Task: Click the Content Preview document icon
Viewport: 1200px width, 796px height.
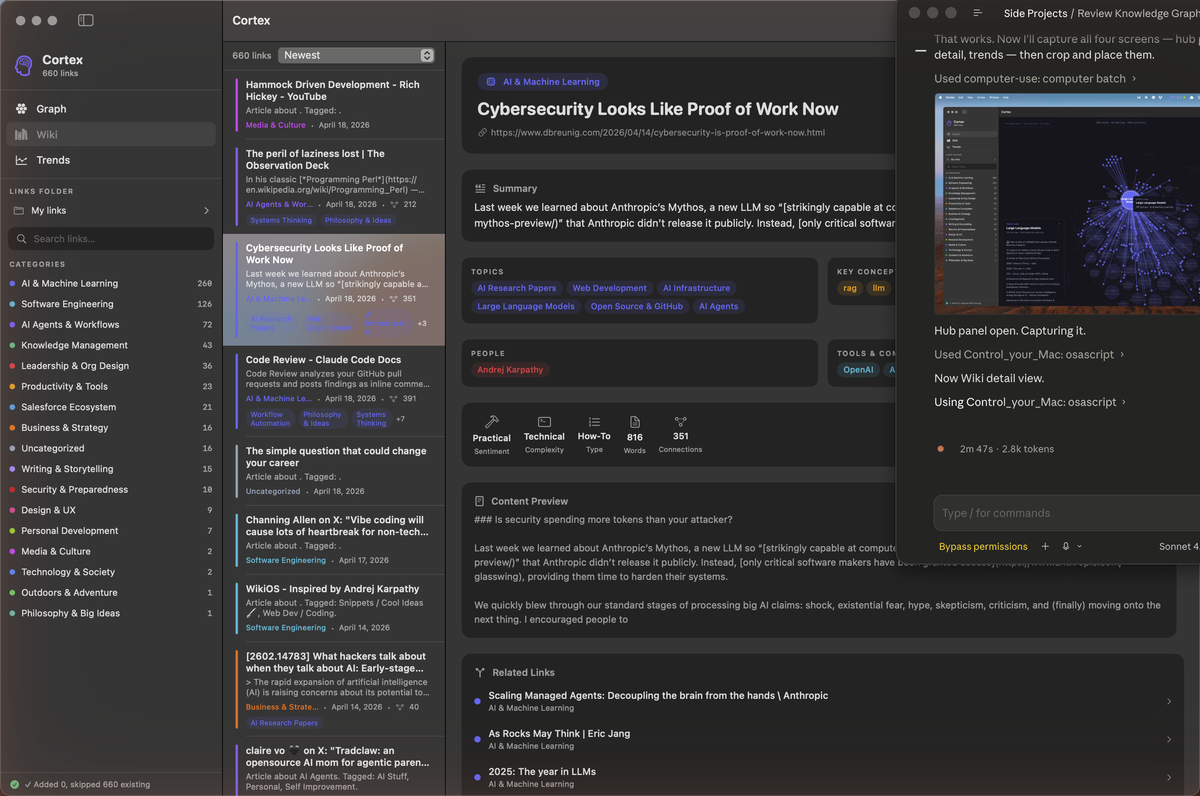Action: (481, 501)
